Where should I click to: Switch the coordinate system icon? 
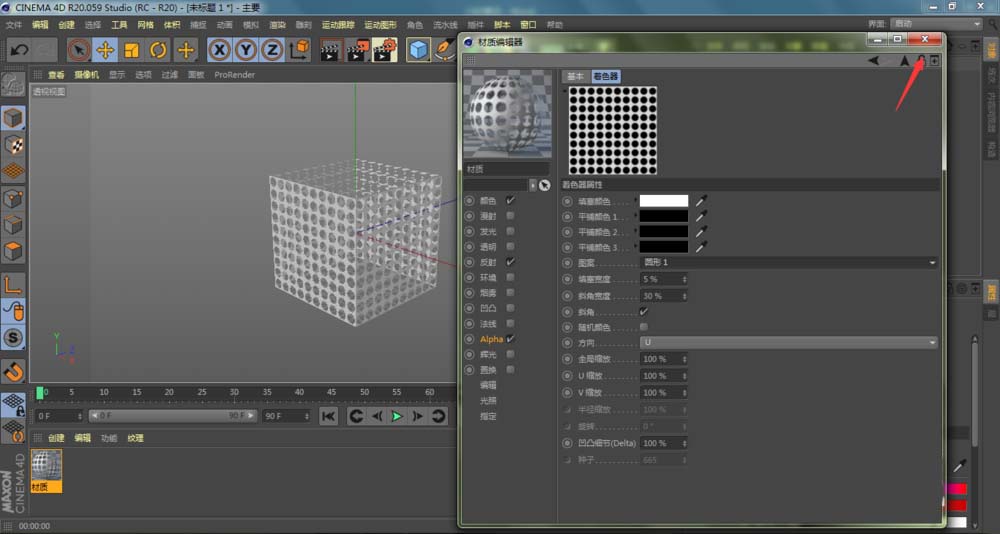(x=299, y=50)
